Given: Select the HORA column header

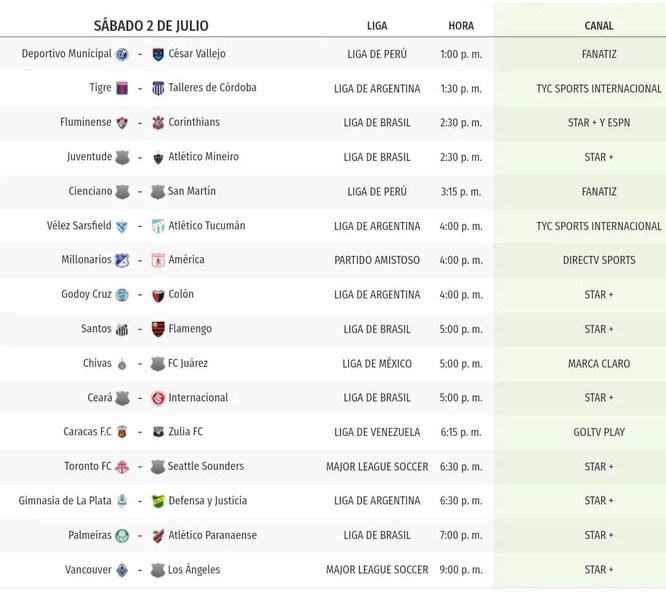Looking at the screenshot, I should click(x=461, y=26).
